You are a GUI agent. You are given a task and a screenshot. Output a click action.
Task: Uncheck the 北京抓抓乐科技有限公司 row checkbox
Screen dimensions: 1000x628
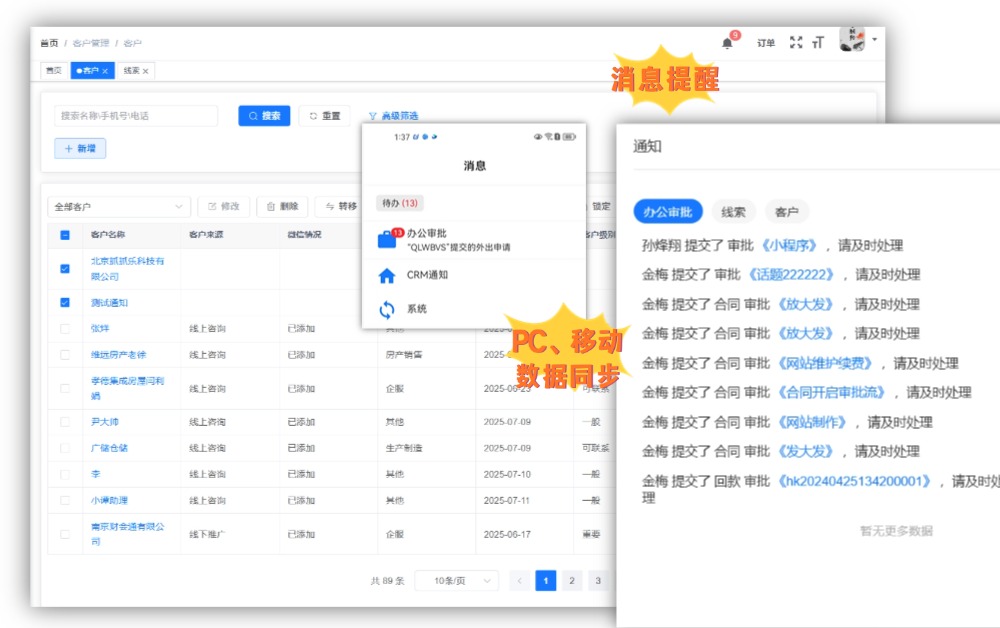(65, 269)
